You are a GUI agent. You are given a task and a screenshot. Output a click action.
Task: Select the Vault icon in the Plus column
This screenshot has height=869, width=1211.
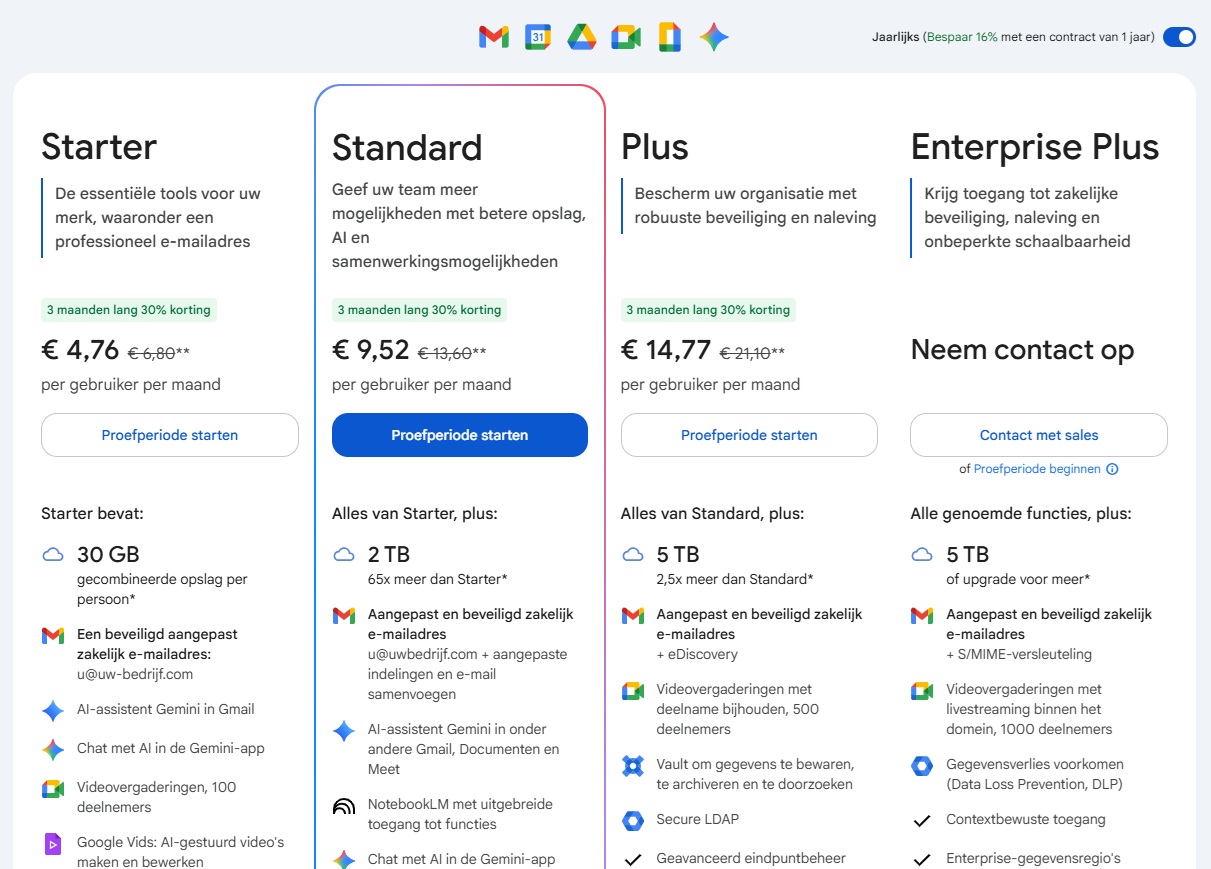632,766
